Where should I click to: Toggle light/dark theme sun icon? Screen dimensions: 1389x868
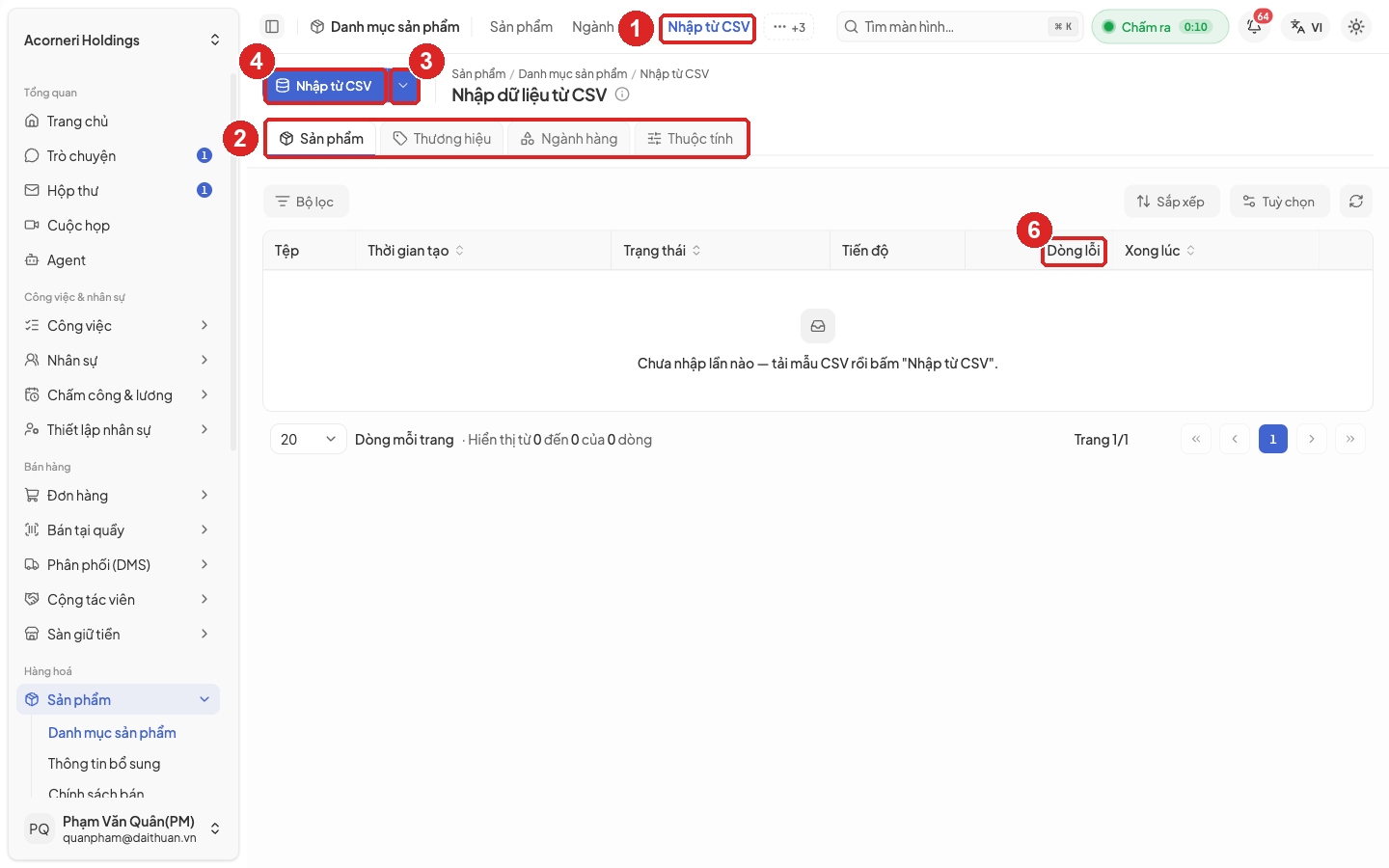click(x=1356, y=27)
